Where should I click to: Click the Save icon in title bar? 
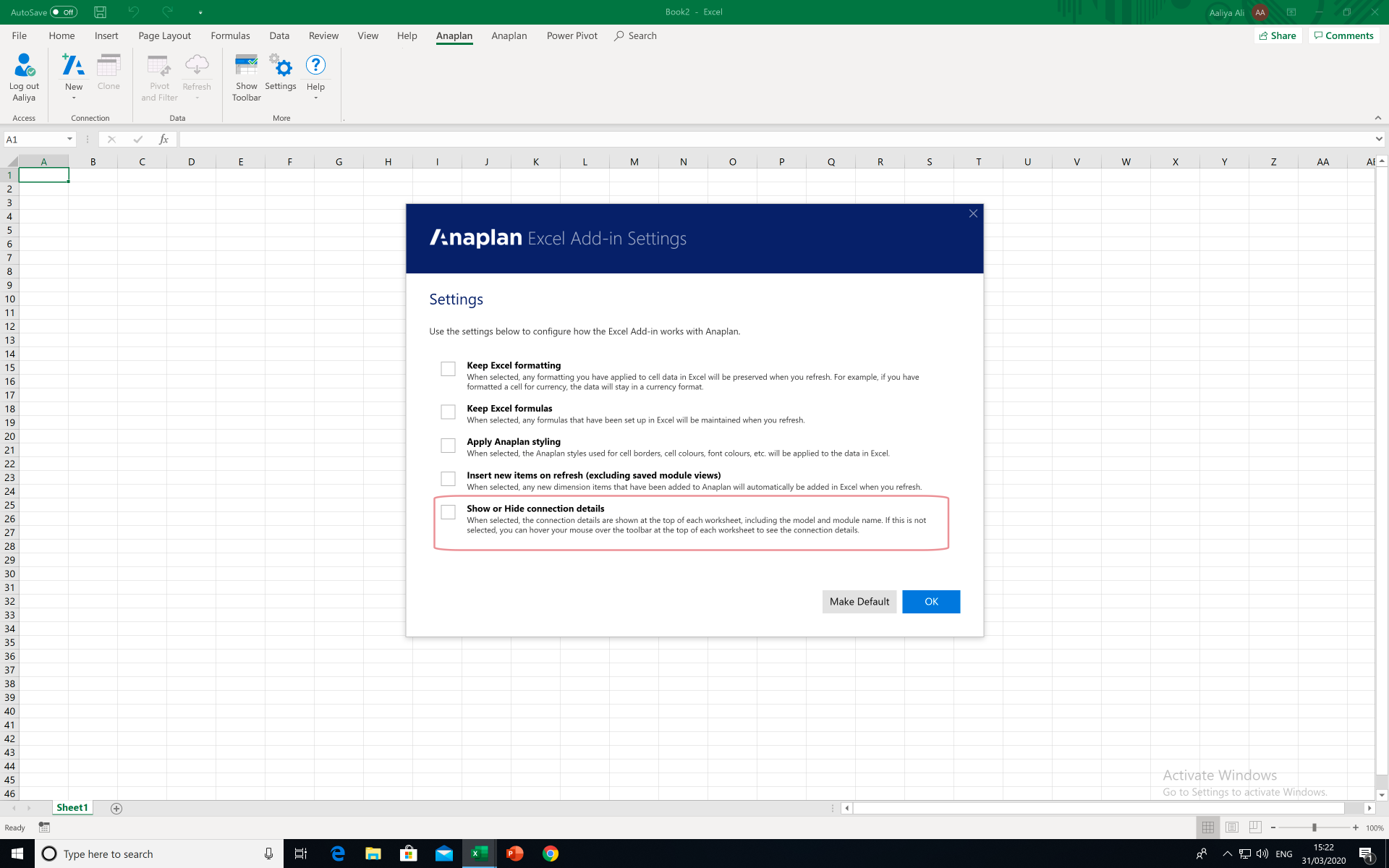click(100, 12)
